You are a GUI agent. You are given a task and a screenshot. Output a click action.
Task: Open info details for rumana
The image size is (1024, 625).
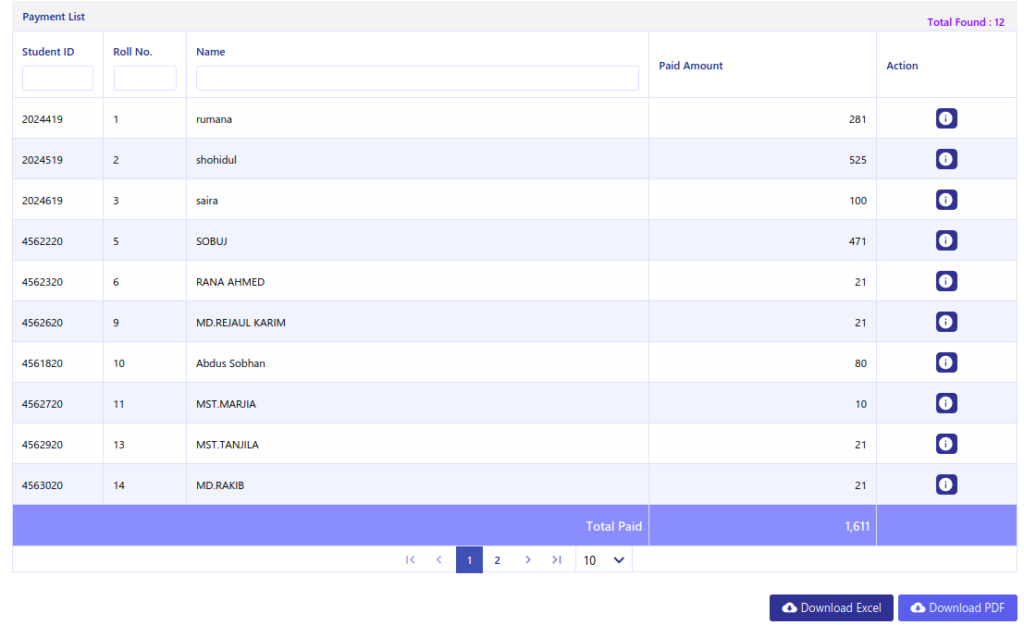(946, 118)
